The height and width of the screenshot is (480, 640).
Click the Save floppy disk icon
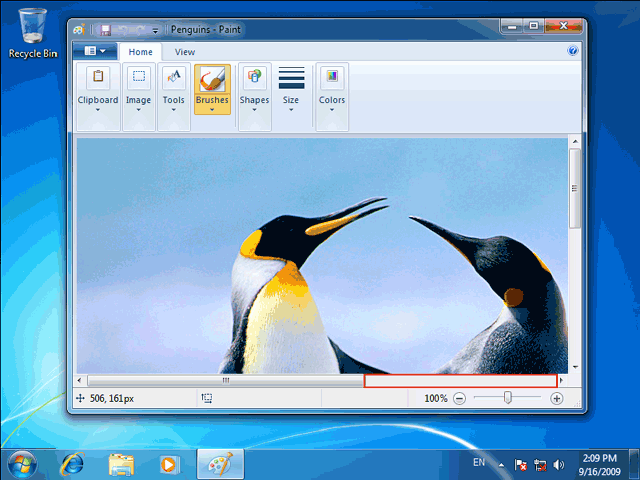(105, 30)
